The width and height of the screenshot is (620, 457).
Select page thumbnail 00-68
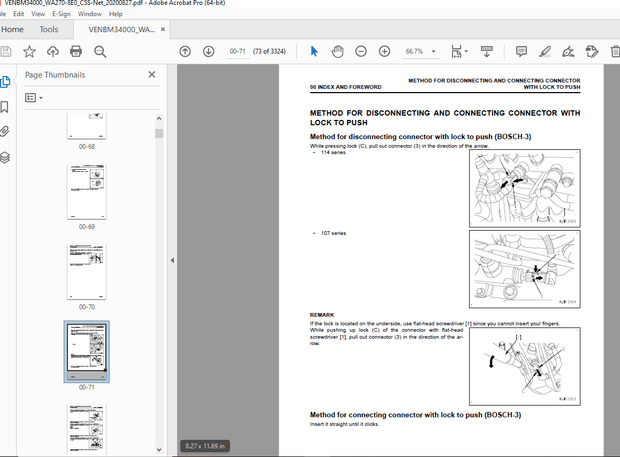pyautogui.click(x=87, y=126)
